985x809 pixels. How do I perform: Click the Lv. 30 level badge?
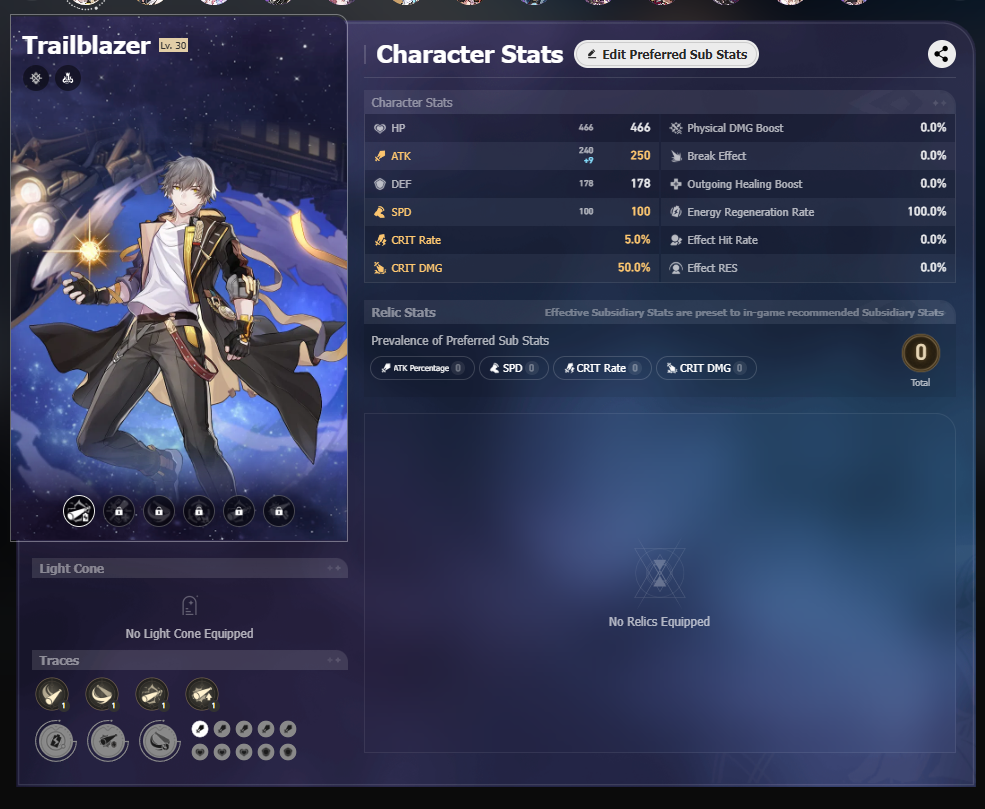pyautogui.click(x=173, y=45)
